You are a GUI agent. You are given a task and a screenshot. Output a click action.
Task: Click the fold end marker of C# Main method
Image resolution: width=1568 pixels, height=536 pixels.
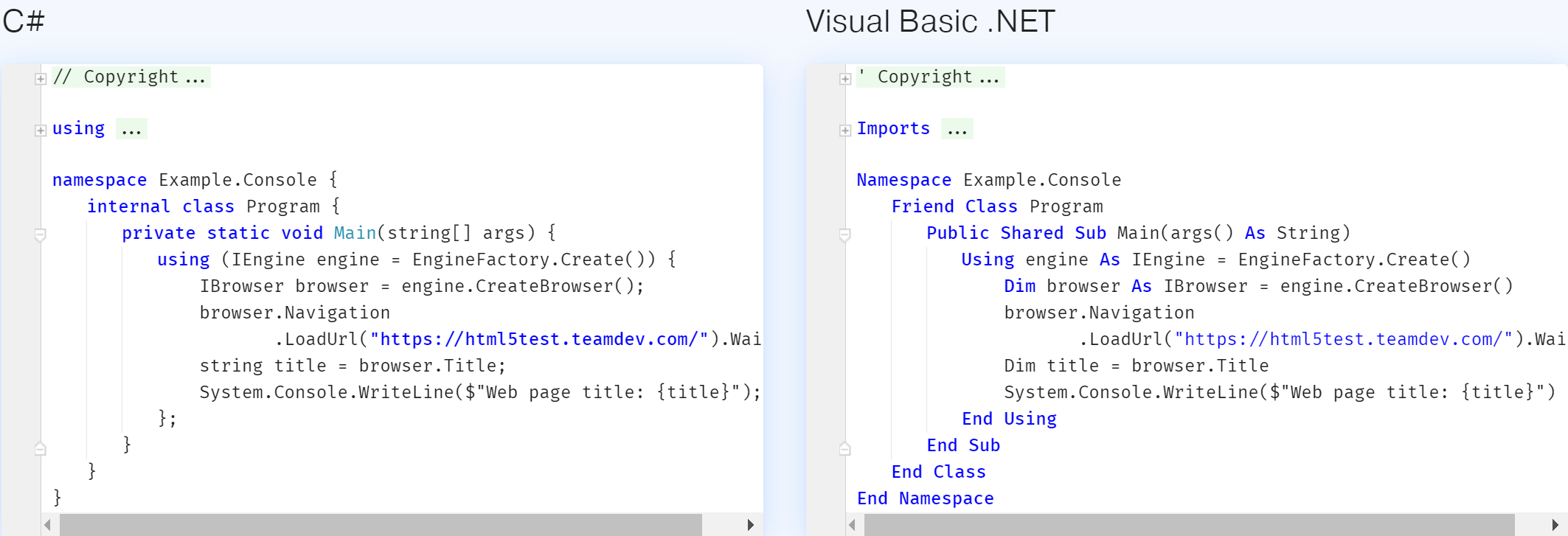(41, 448)
